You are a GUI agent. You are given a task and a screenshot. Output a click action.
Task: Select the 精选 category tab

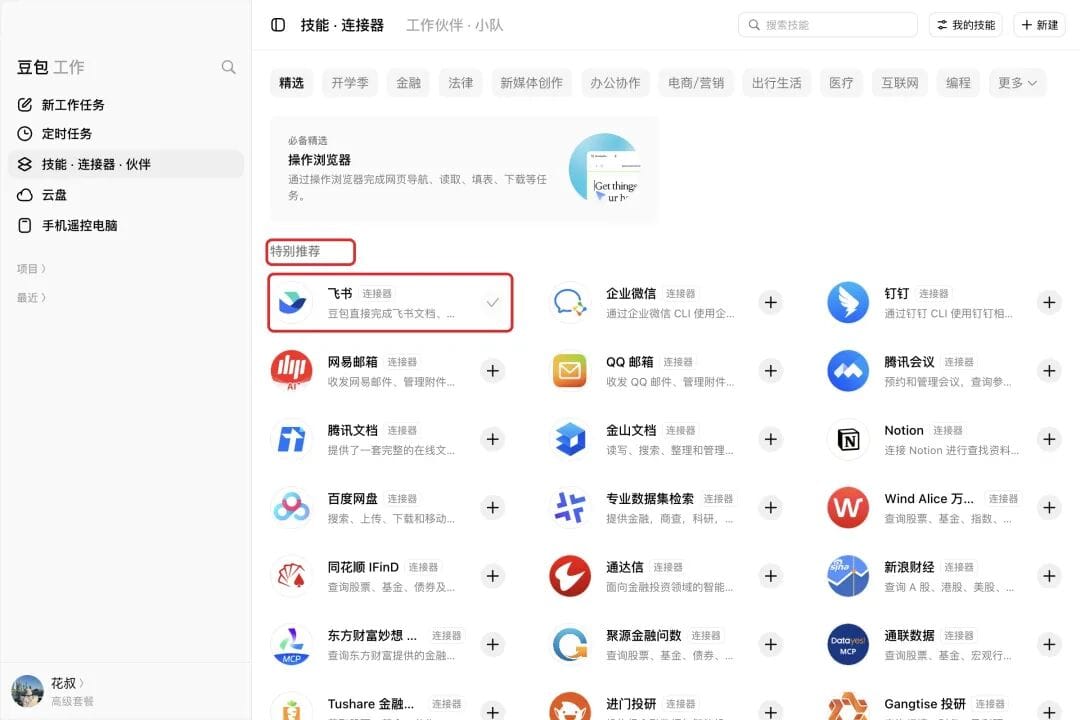point(291,83)
